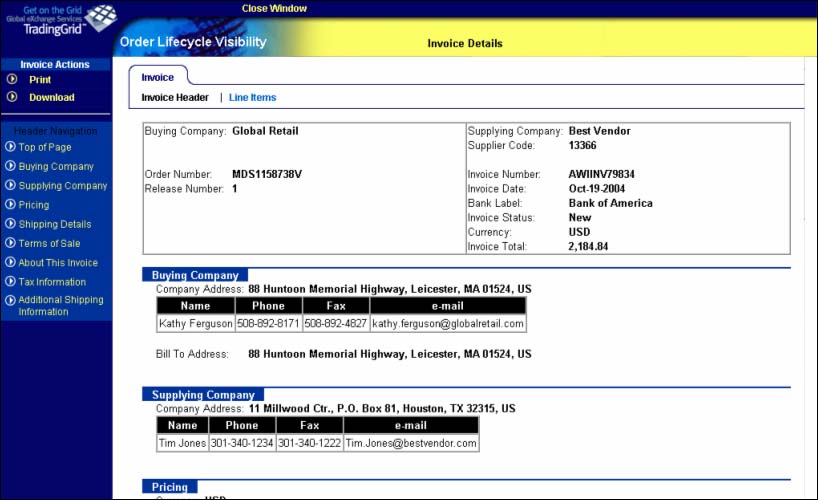Image resolution: width=818 pixels, height=500 pixels.
Task: Click the Print invoice action
Action: (x=40, y=79)
